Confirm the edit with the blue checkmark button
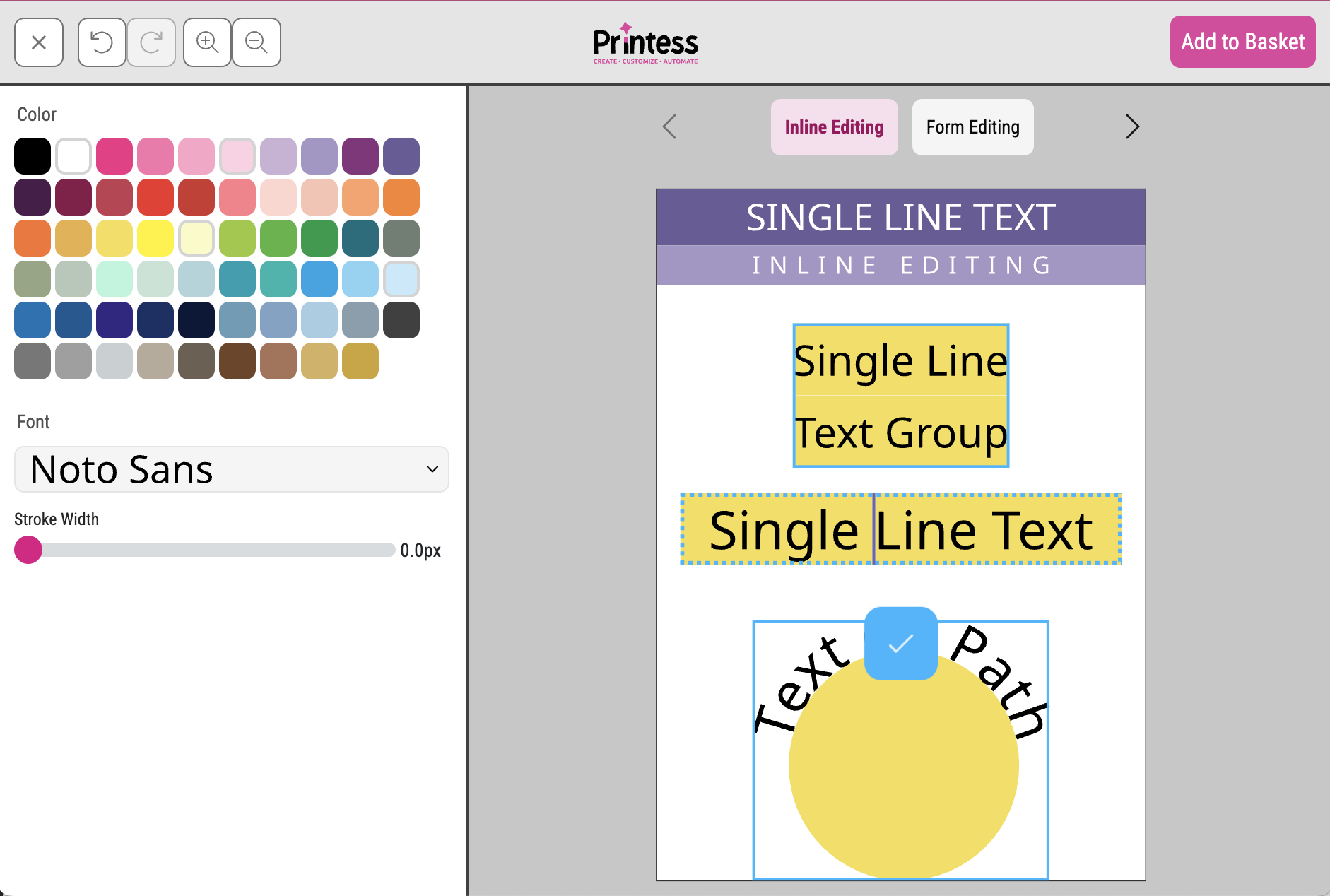This screenshot has width=1330, height=896. pyautogui.click(x=901, y=643)
